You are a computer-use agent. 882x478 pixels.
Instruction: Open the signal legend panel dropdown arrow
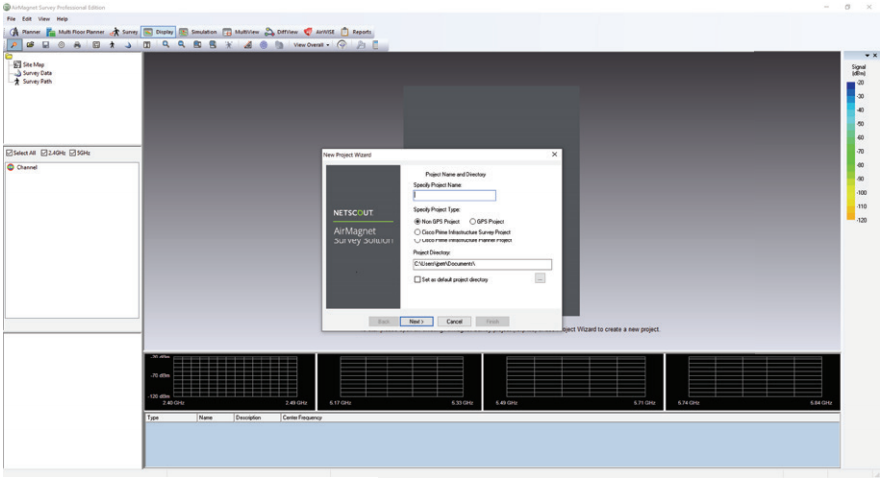tap(867, 56)
